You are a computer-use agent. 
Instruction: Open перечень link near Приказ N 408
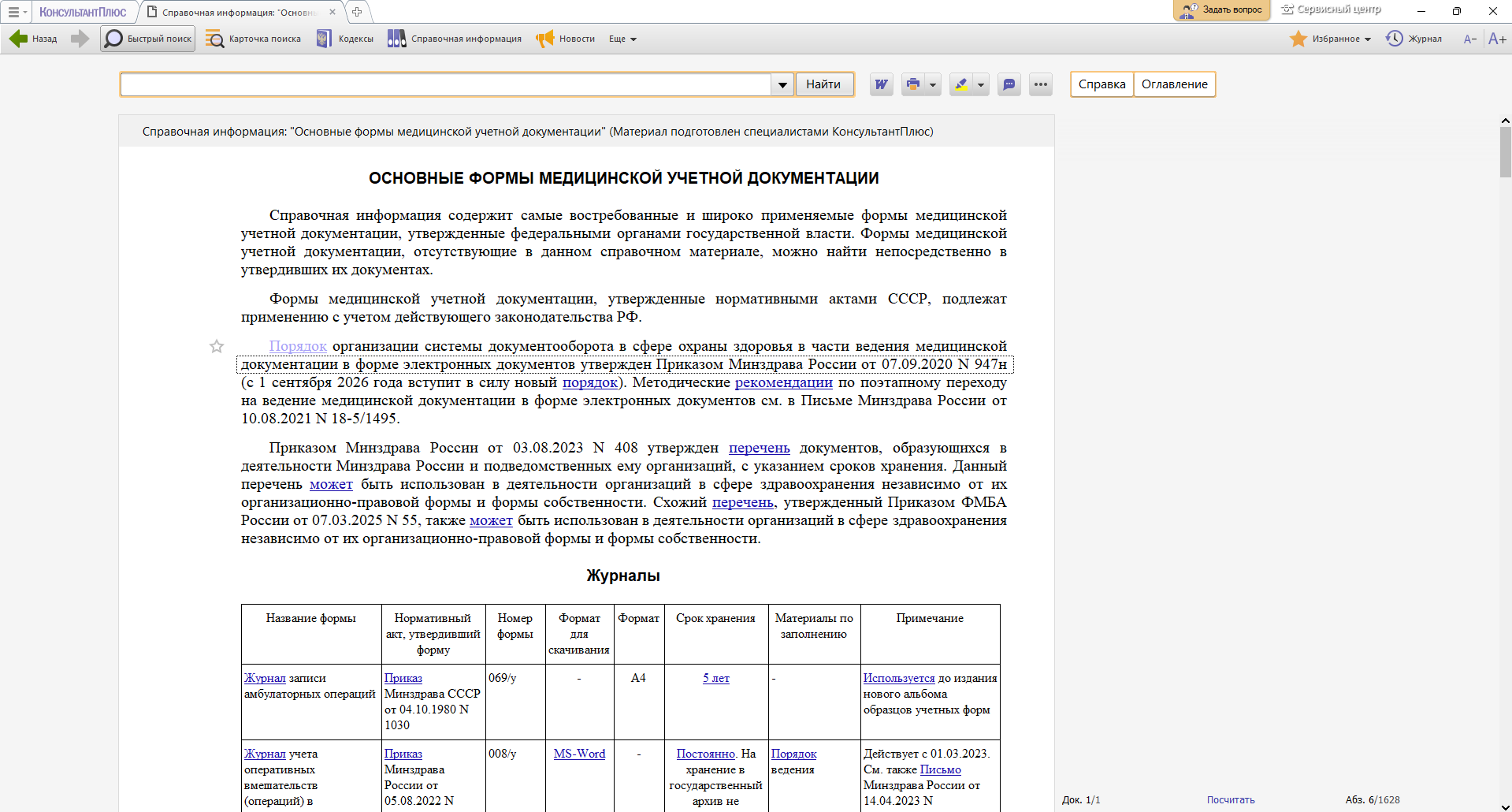click(x=760, y=448)
